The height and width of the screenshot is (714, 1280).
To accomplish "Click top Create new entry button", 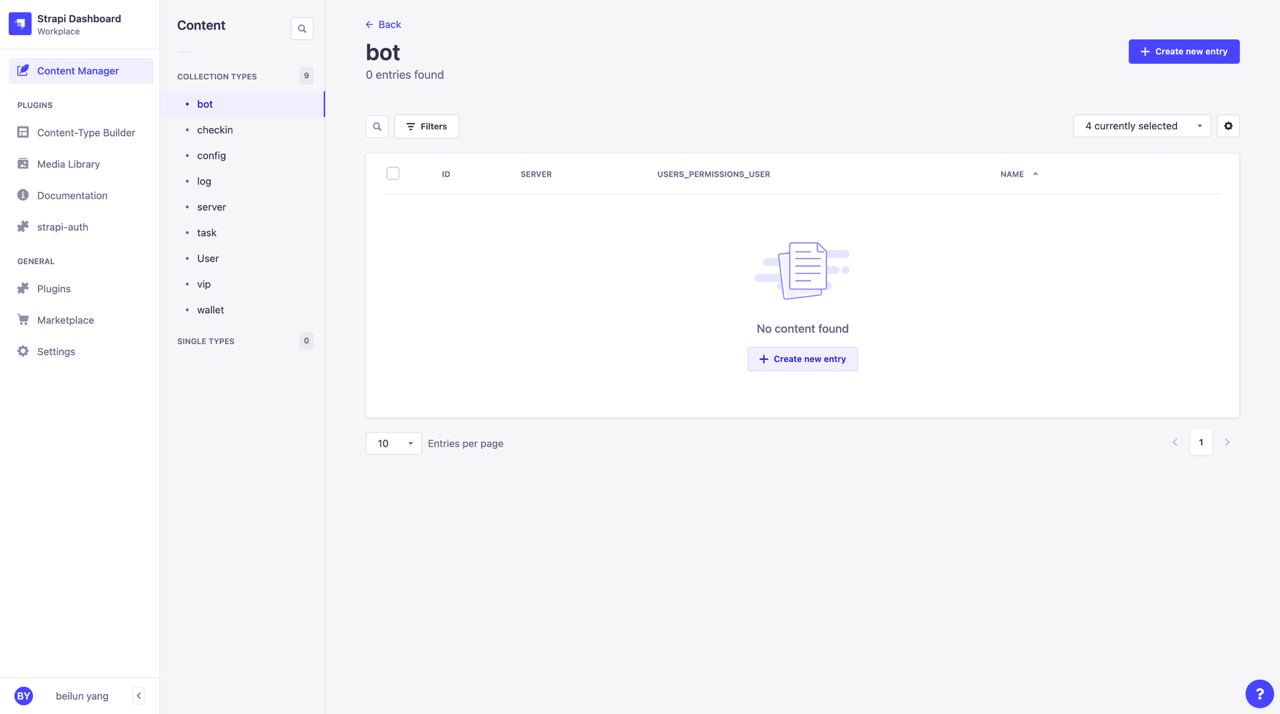I will pyautogui.click(x=1184, y=51).
